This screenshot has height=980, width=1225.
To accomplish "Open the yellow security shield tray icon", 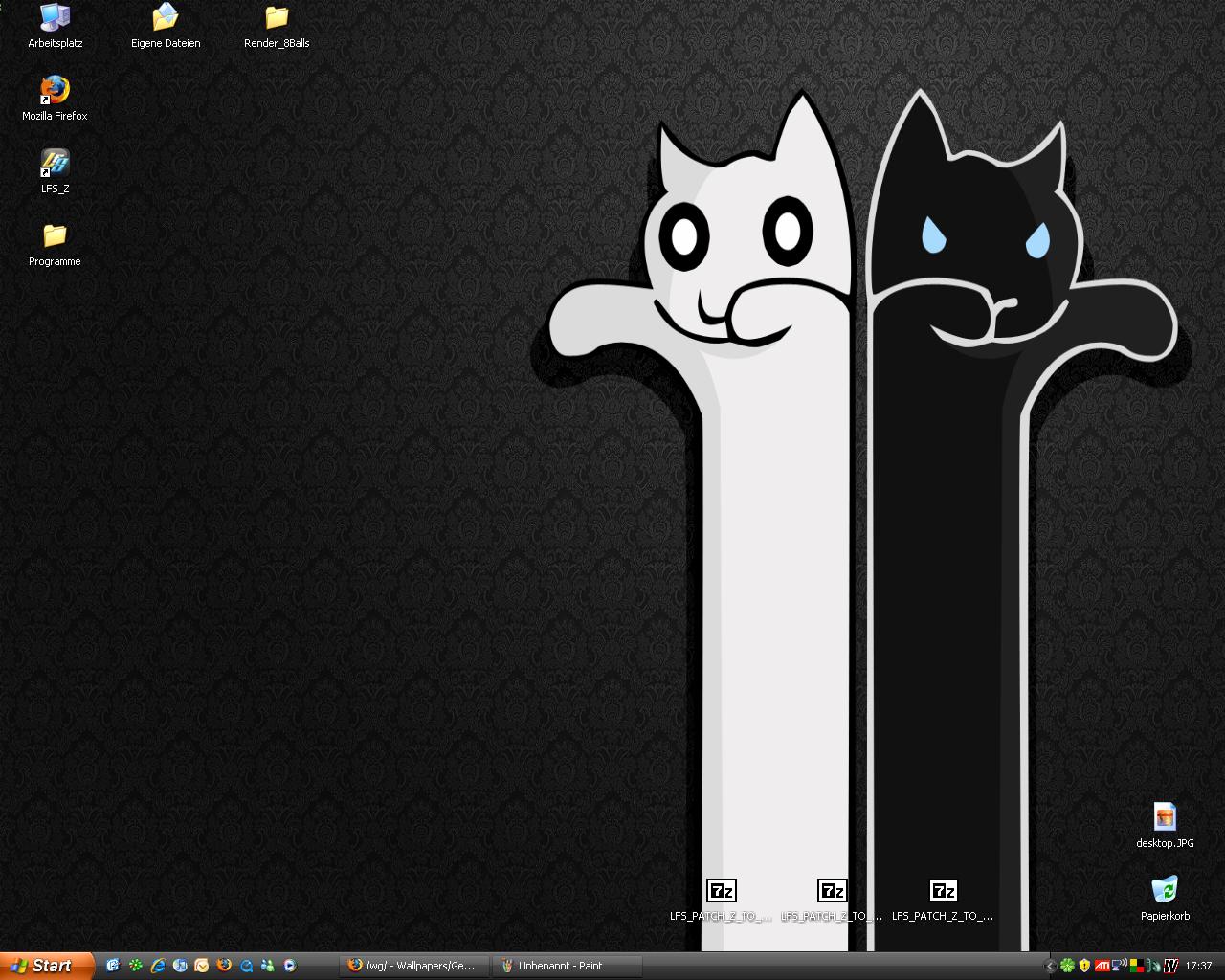I will (1084, 966).
